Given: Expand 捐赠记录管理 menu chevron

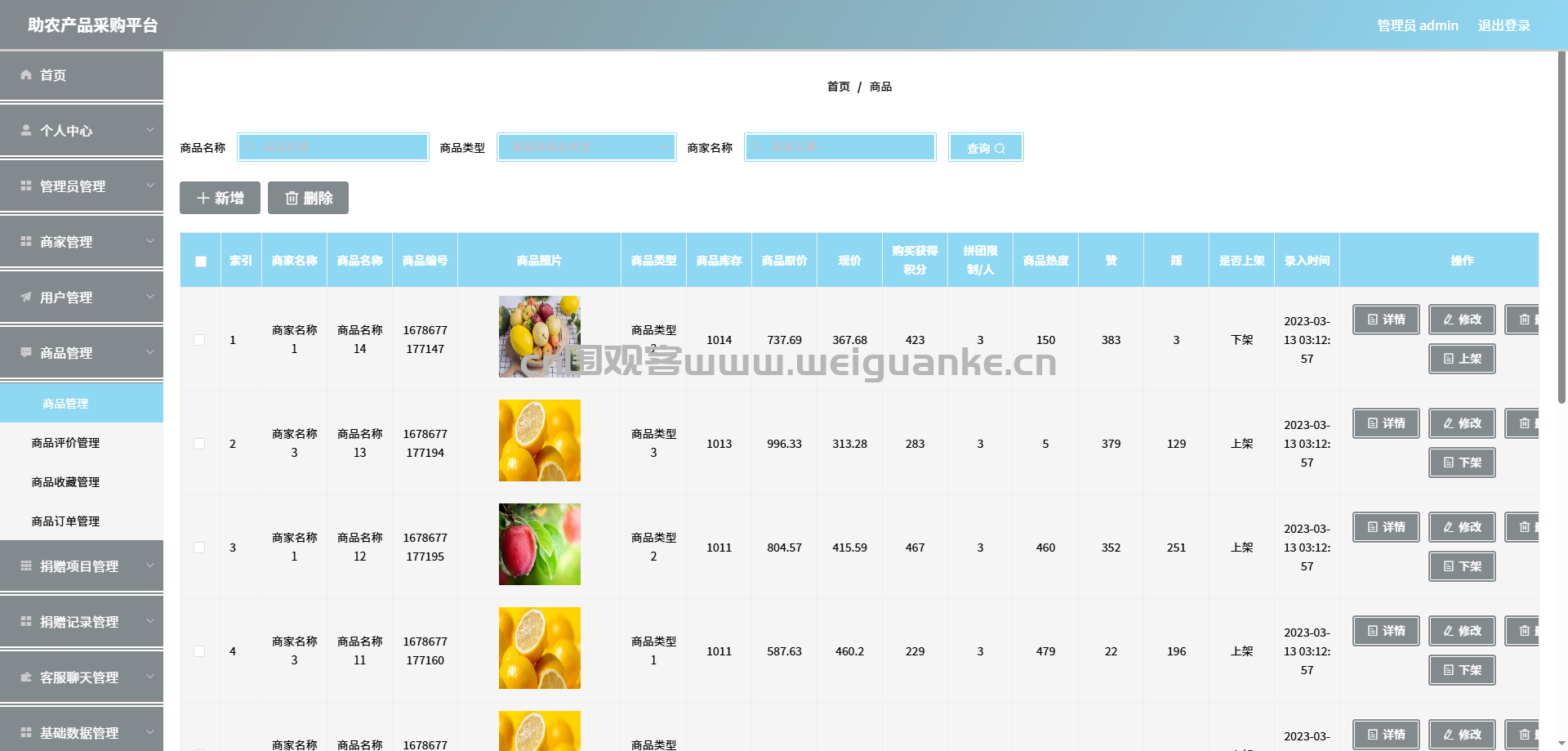Looking at the screenshot, I should pos(150,620).
